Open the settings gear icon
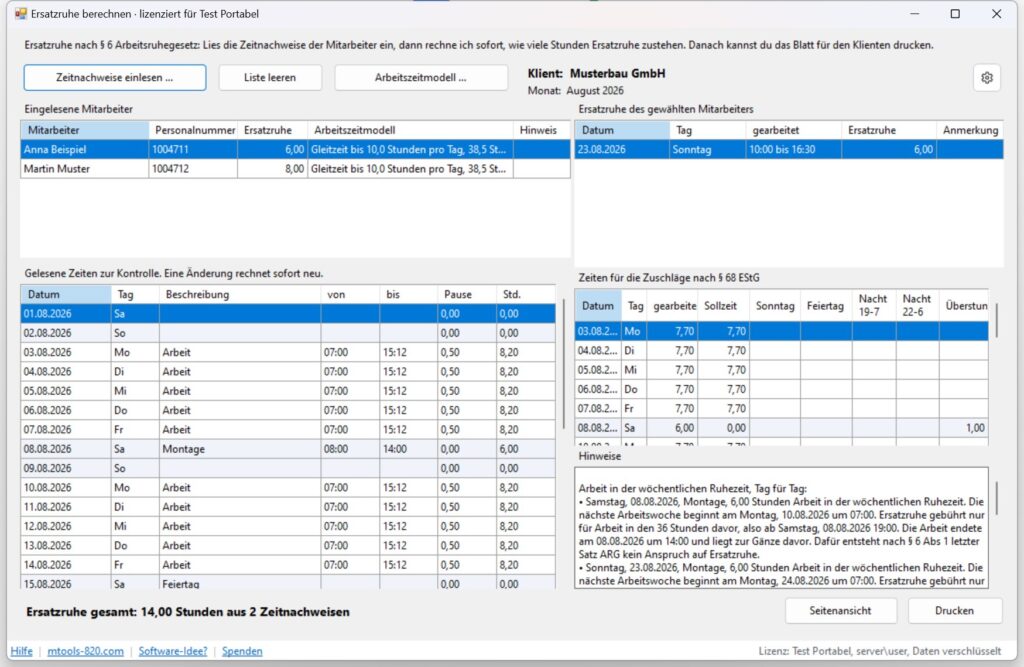This screenshot has height=667, width=1024. pos(986,78)
